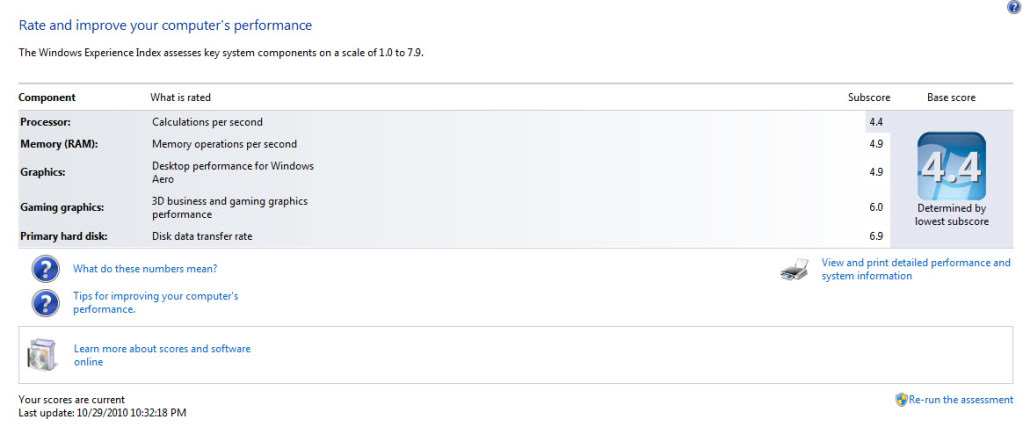Click the Primary hard disk row label

pyautogui.click(x=63, y=236)
